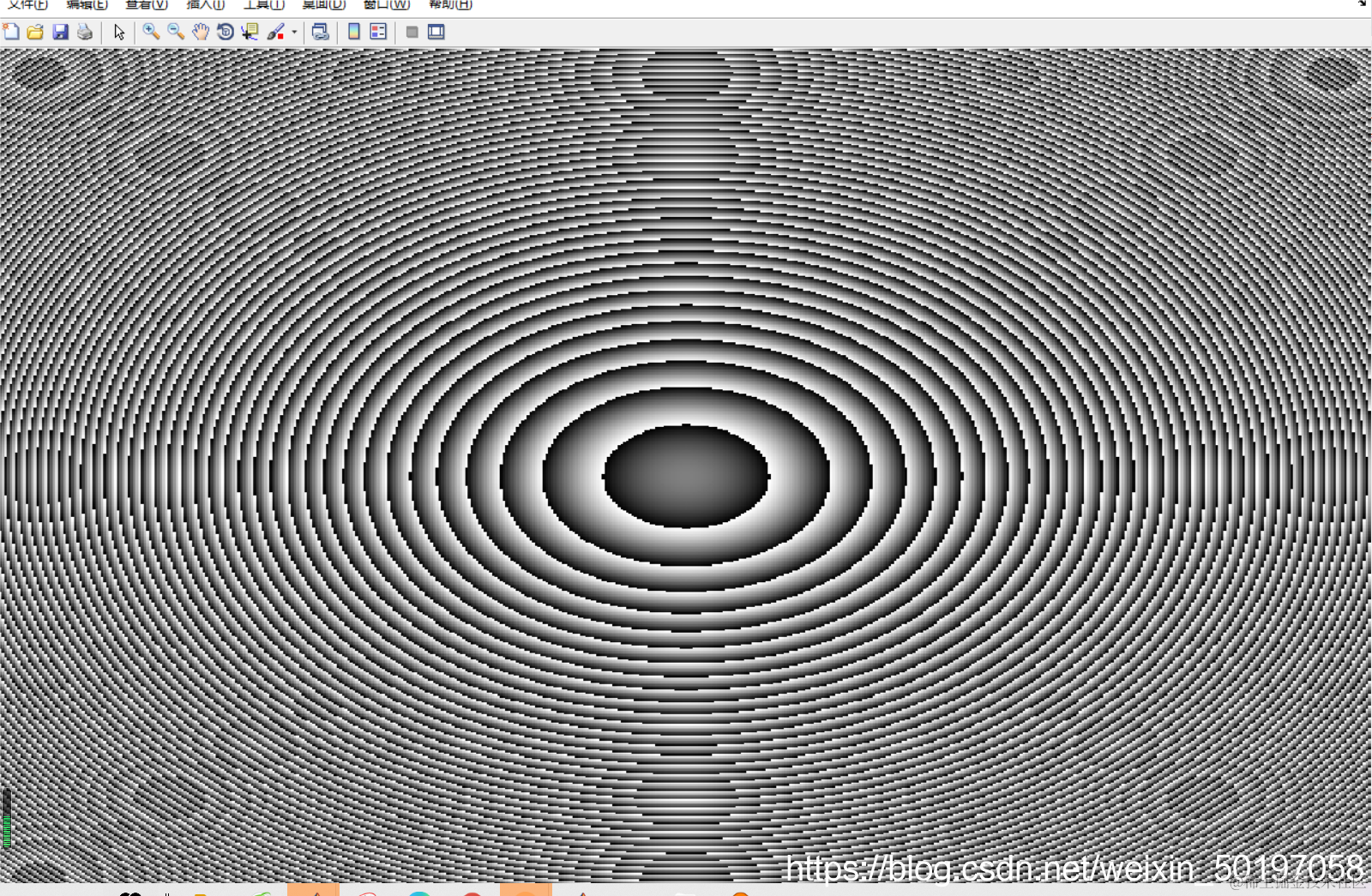
Task: Click the New Figure toolbar icon
Action: pos(11,32)
